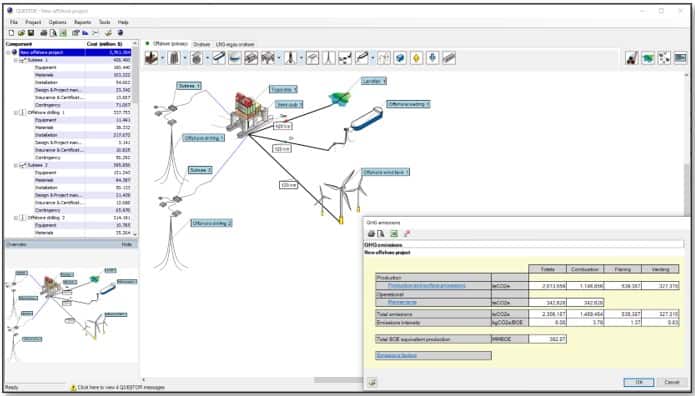The width and height of the screenshot is (695, 396).
Task: Click the print preview icon in GHG emissions dialog
Action: (381, 234)
